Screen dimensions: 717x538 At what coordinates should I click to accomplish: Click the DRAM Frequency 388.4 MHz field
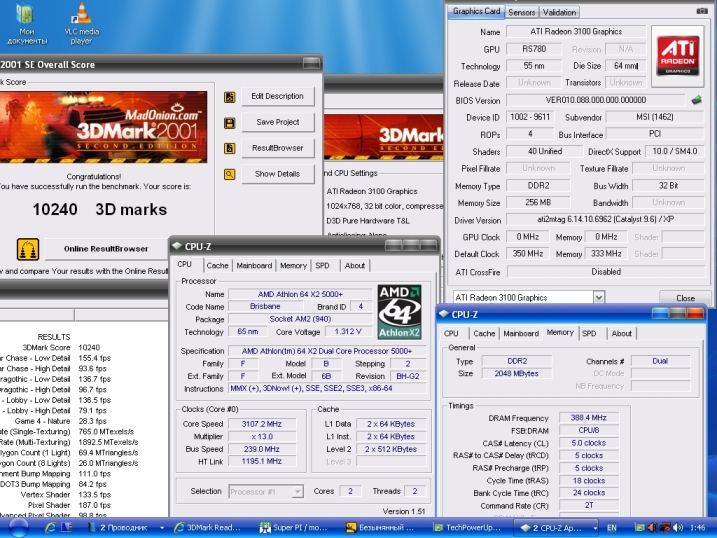[589, 418]
